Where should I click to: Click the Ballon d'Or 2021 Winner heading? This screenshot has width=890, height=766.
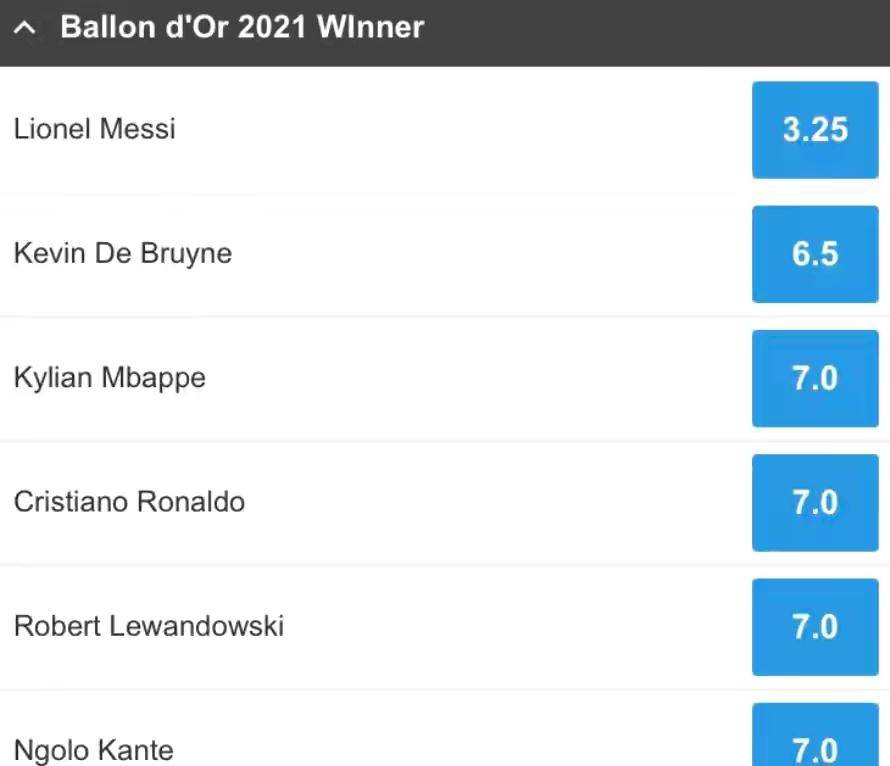242,27
